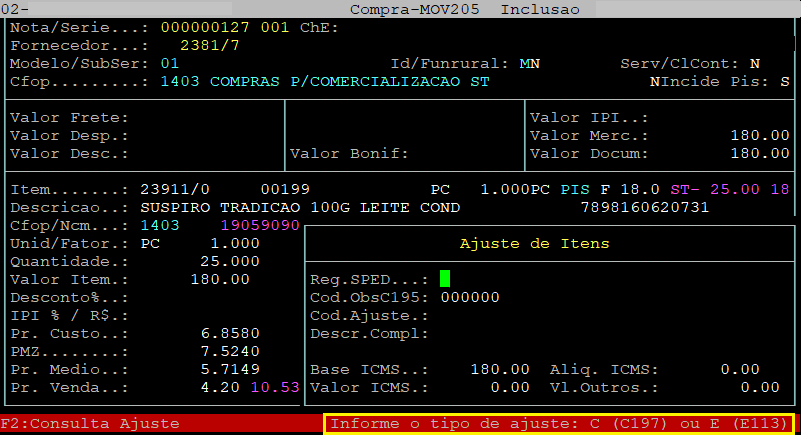The width and height of the screenshot is (801, 435).
Task: Select the NCM code 19059090
Action: tap(260, 225)
